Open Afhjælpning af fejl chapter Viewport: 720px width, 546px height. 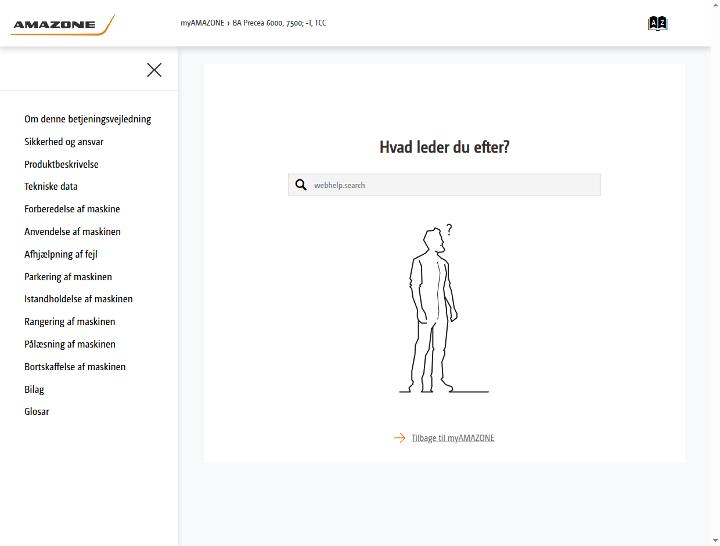coord(61,254)
